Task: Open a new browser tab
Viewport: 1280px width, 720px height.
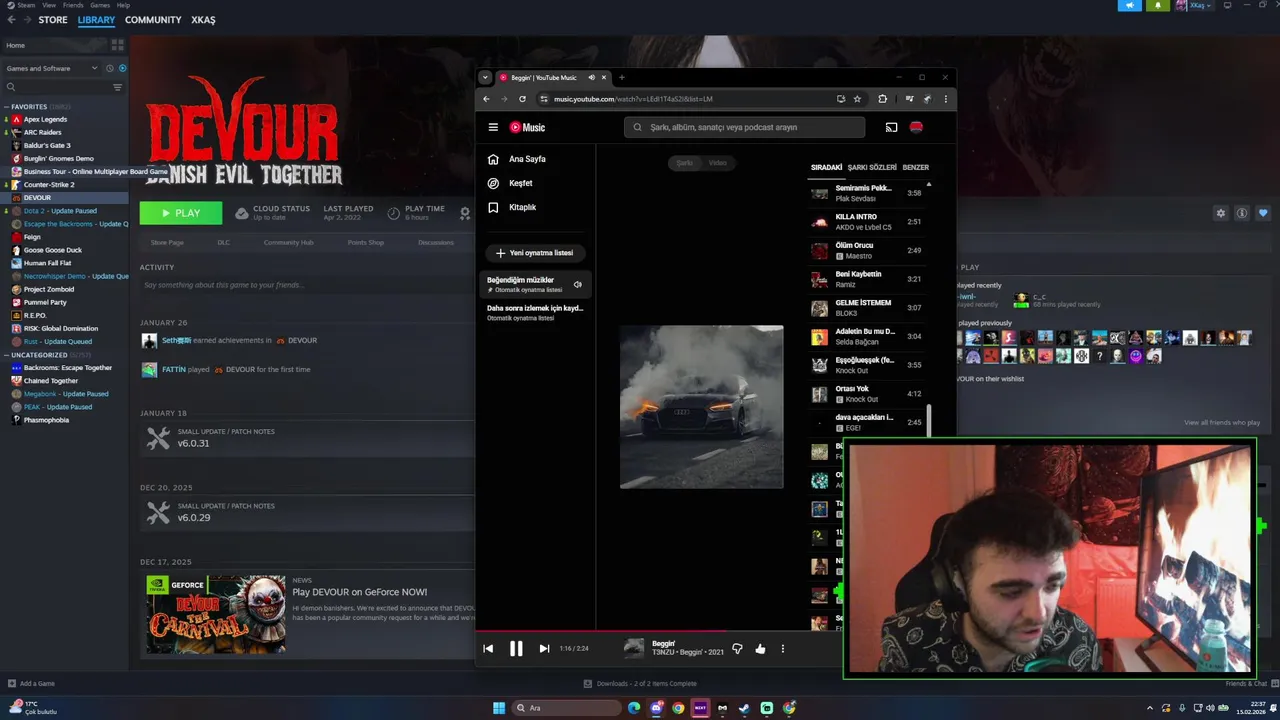Action: pos(621,77)
